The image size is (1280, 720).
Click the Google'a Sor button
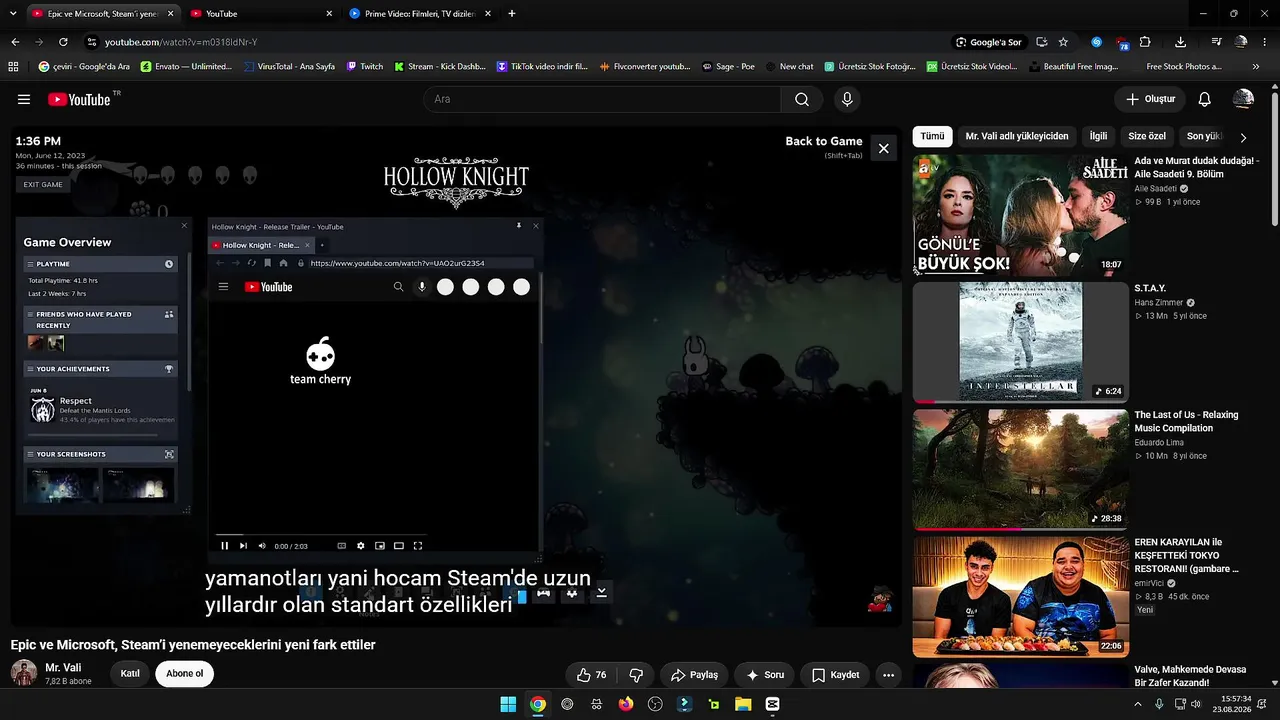[x=989, y=42]
